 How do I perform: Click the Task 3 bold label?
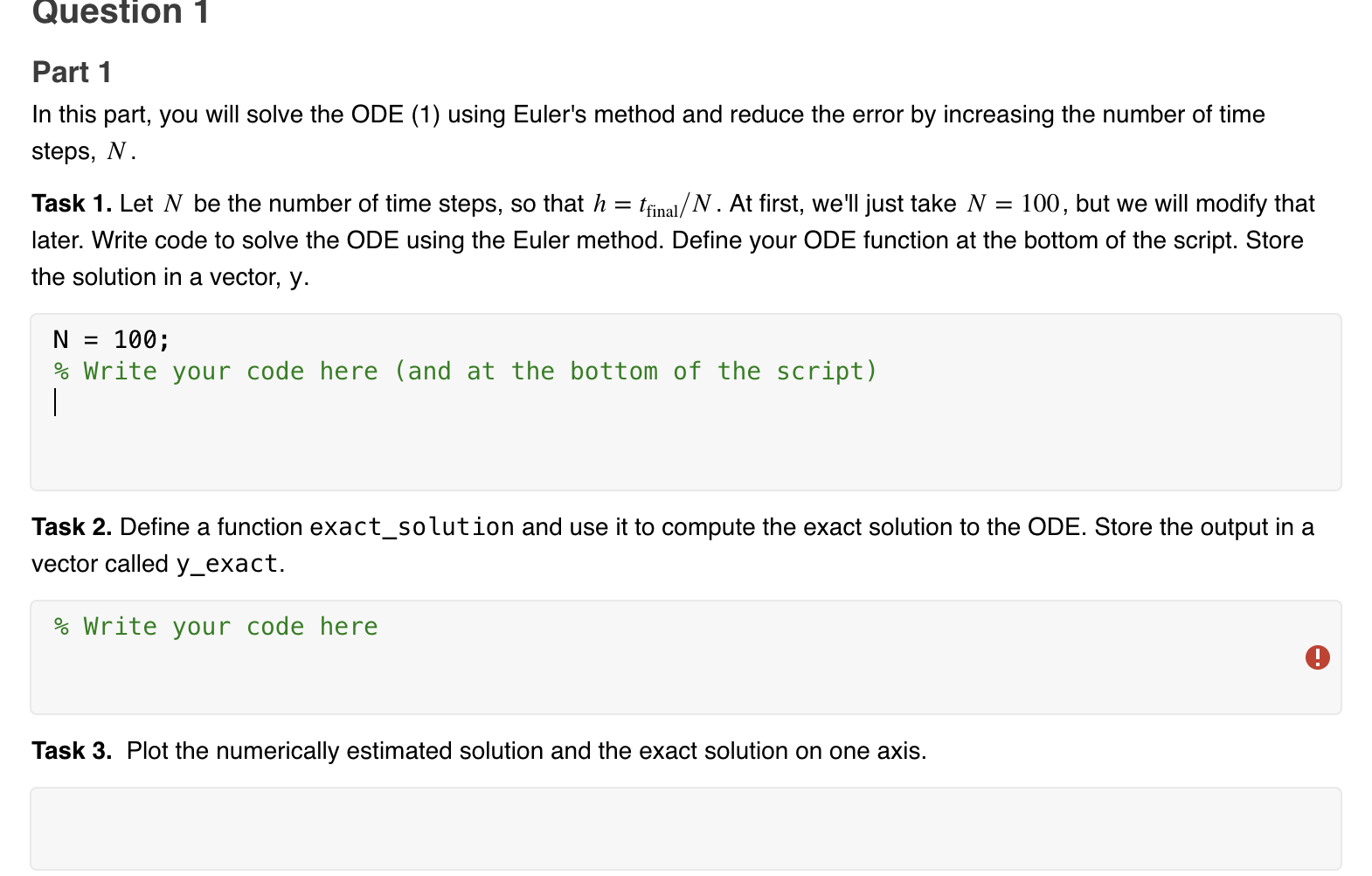click(x=72, y=750)
